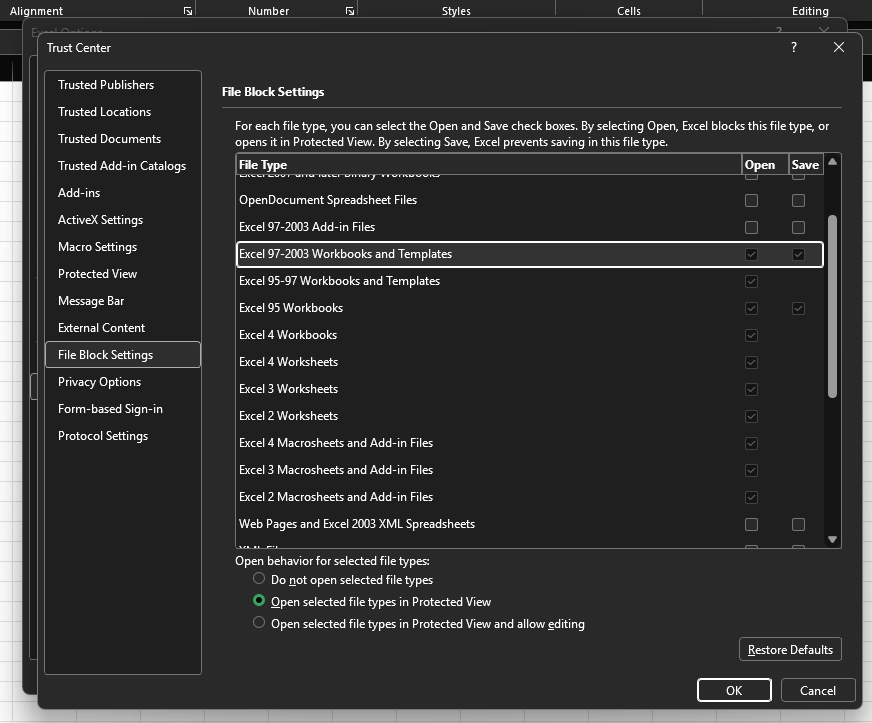Go to Protected View settings
This screenshot has height=723, width=872.
point(123,274)
